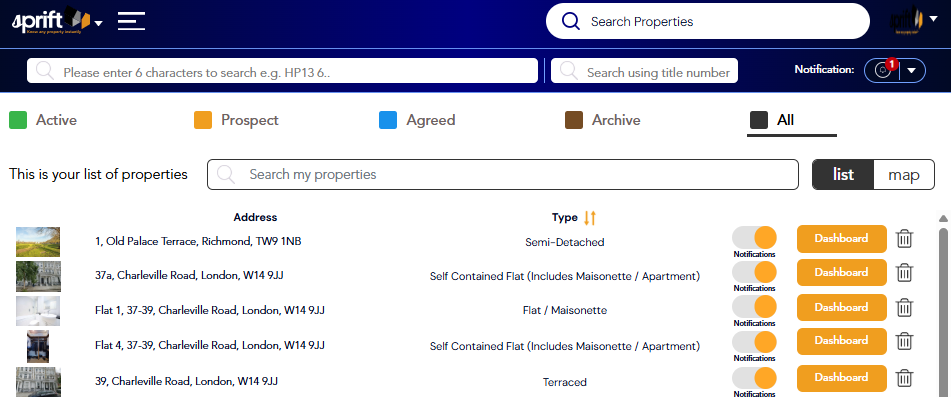
Task: Delete Flat 1, 37-39 Charleville Road trash icon
Action: click(x=904, y=307)
